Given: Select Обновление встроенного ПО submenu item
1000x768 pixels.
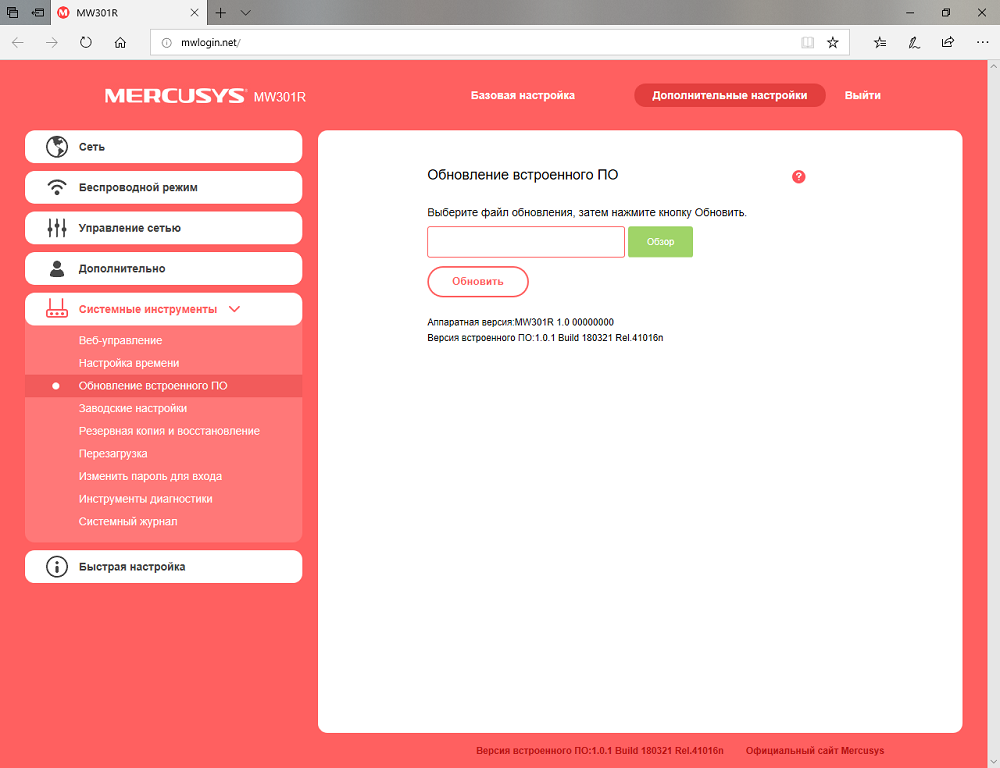Looking at the screenshot, I should [163, 386].
